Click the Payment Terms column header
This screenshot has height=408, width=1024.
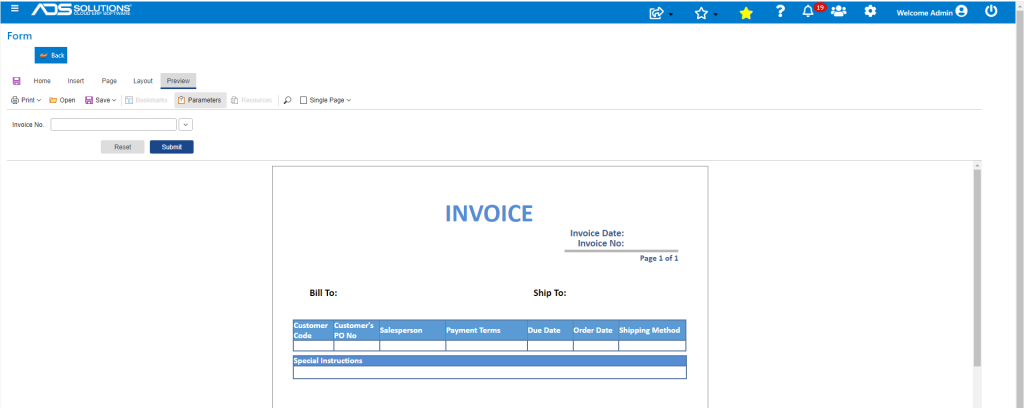click(487, 330)
